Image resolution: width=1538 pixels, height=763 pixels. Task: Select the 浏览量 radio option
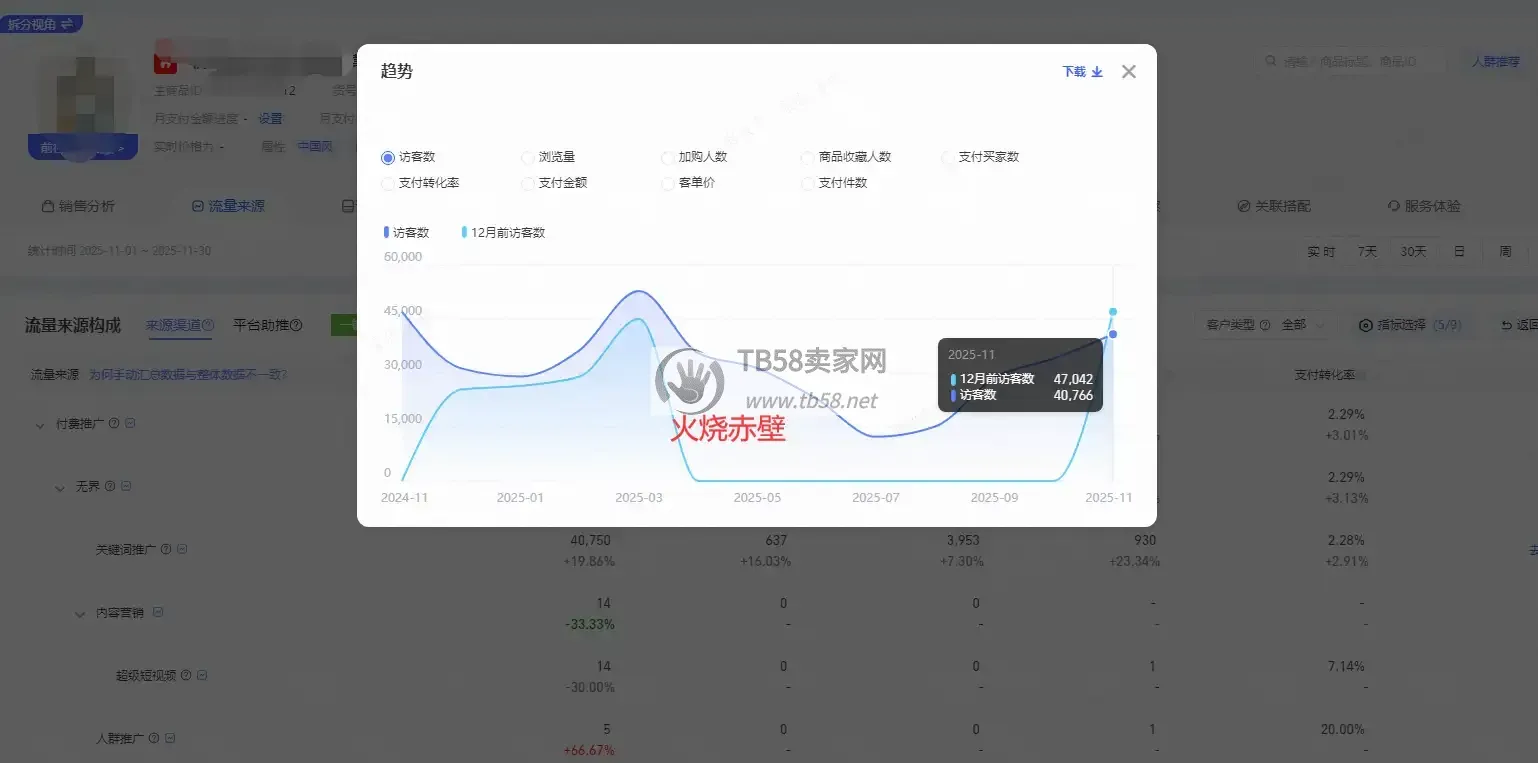click(528, 157)
